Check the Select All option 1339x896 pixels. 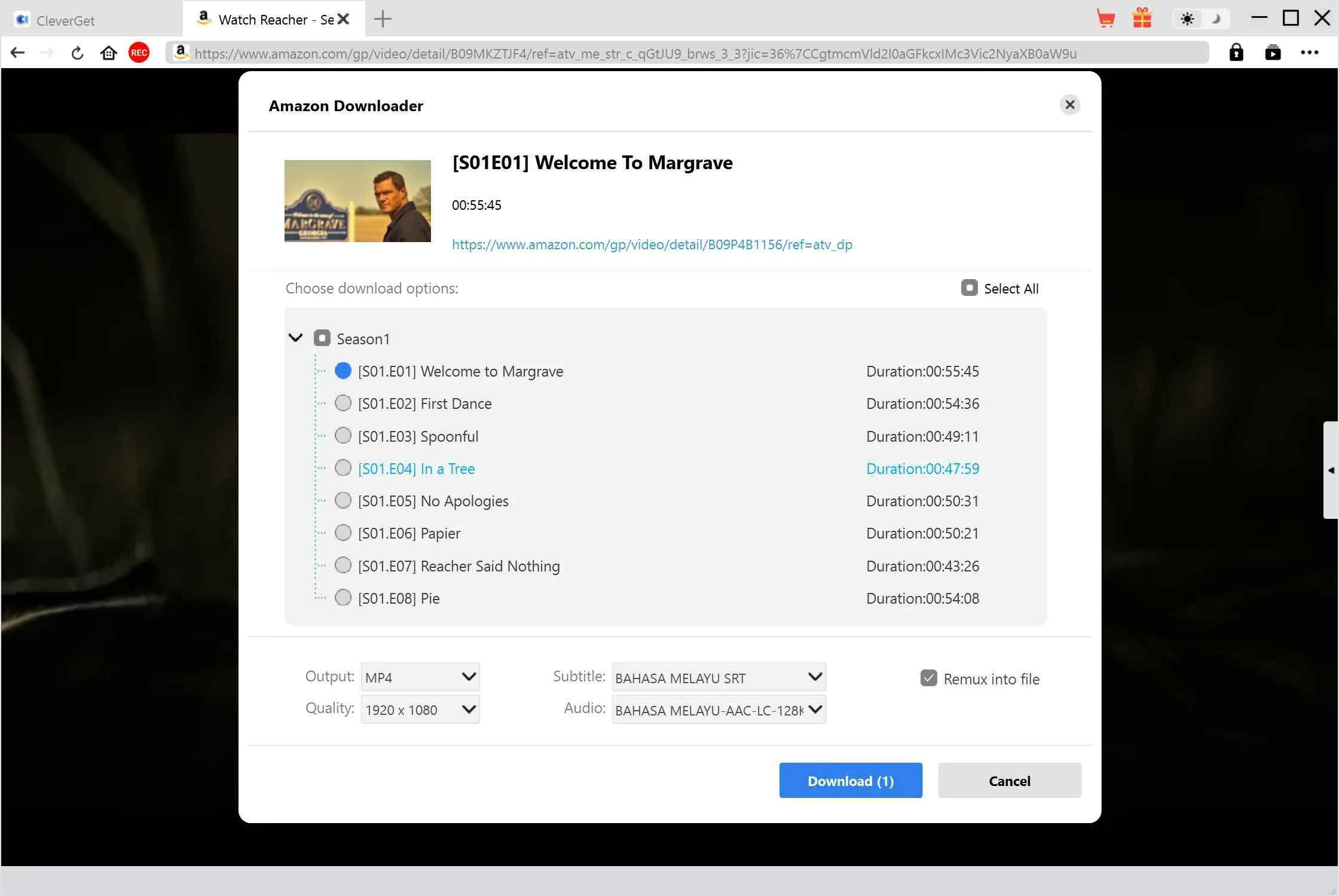point(970,288)
